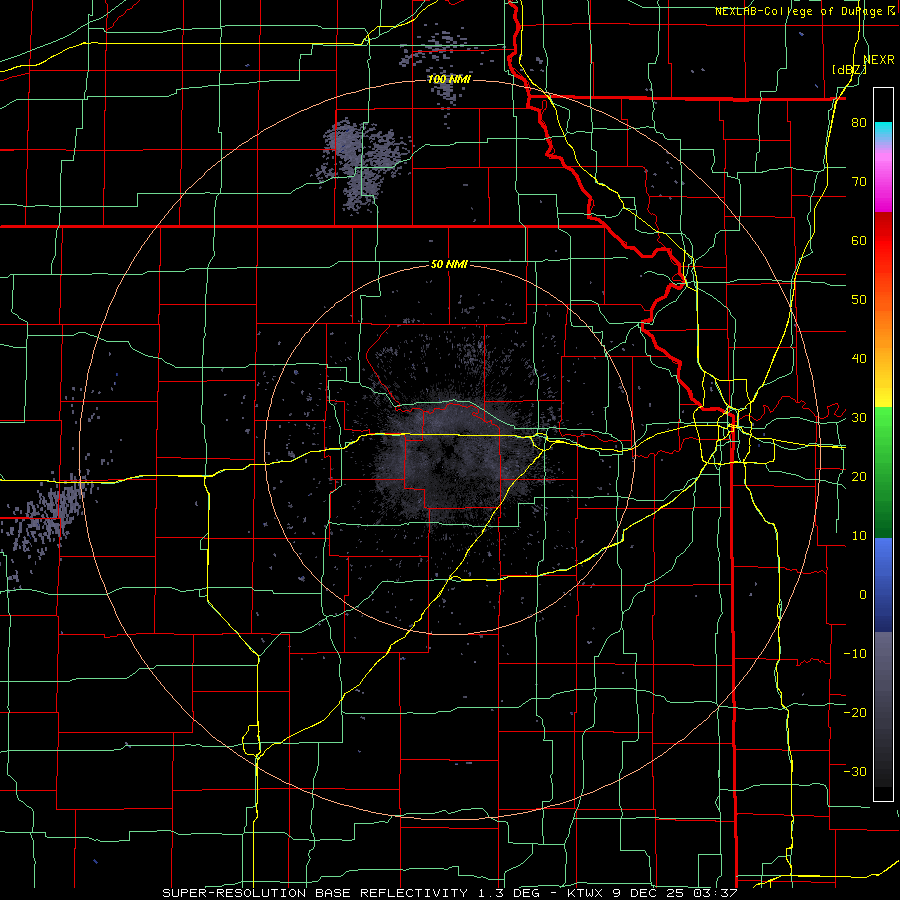Click the 30 value on the dBZ scale
Viewport: 900px width, 900px height.
pyautogui.click(x=859, y=418)
